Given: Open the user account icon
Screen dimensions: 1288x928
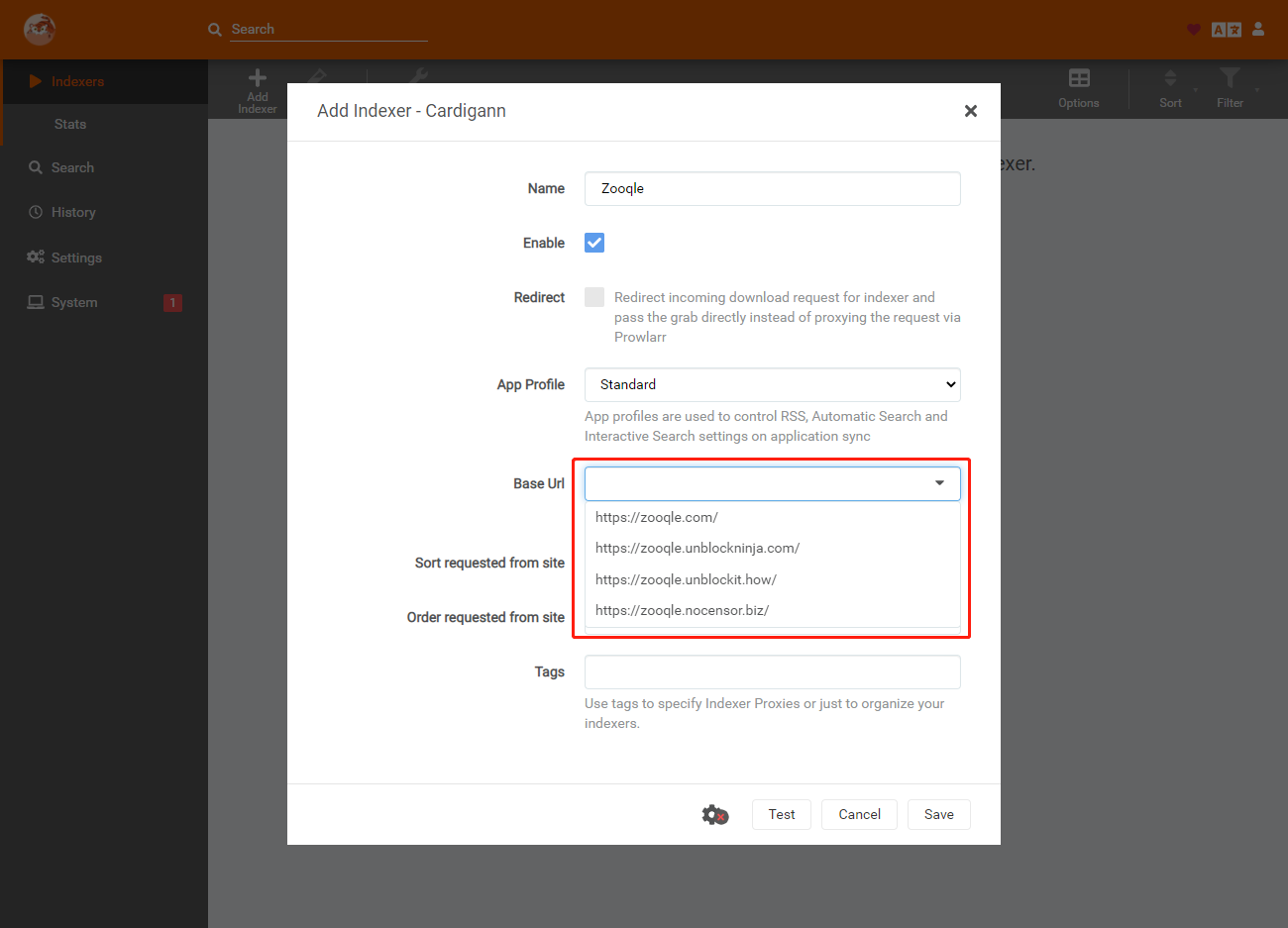Looking at the screenshot, I should pyautogui.click(x=1258, y=30).
